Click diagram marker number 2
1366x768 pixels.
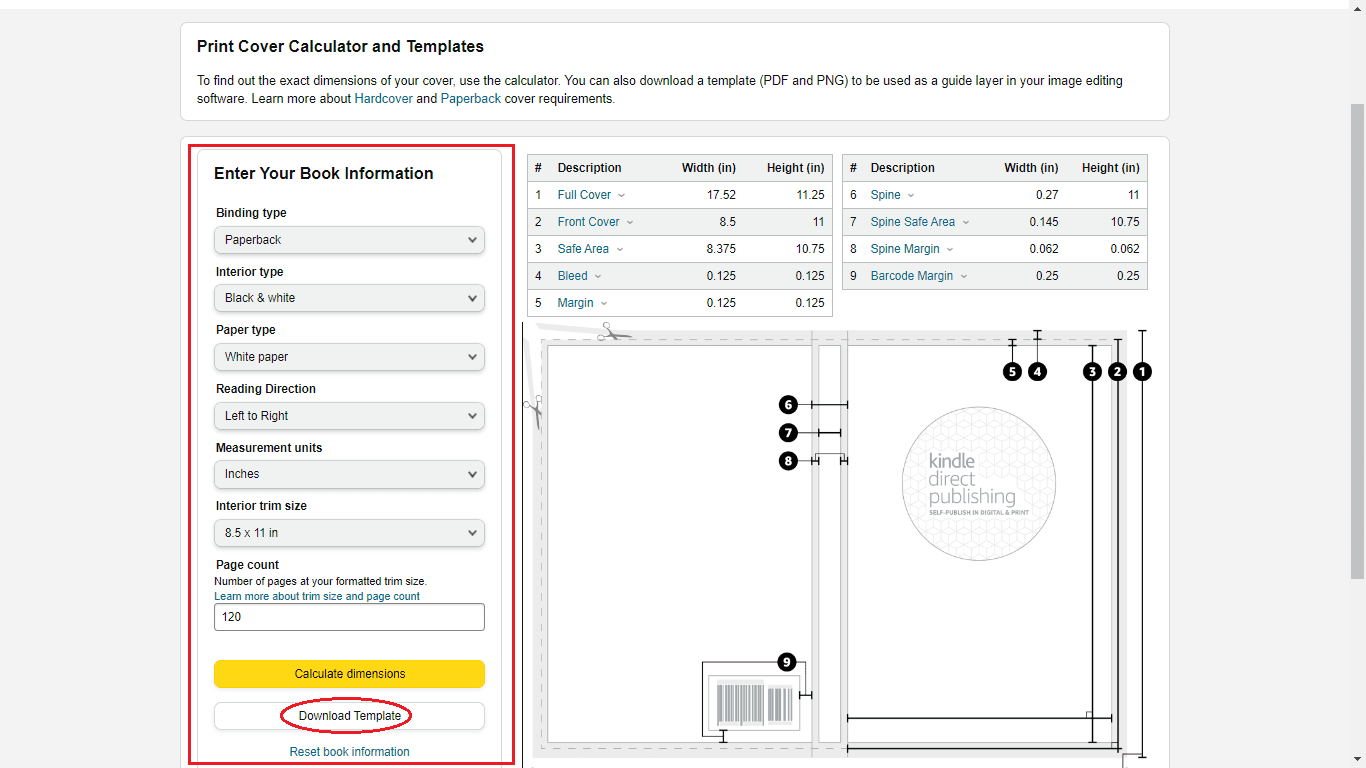pos(1118,371)
